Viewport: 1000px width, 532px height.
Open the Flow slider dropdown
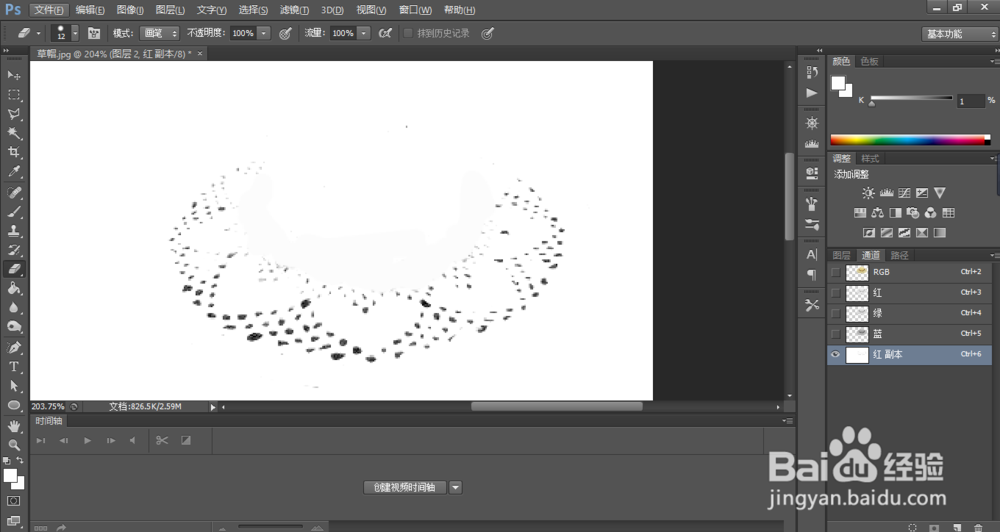click(364, 33)
